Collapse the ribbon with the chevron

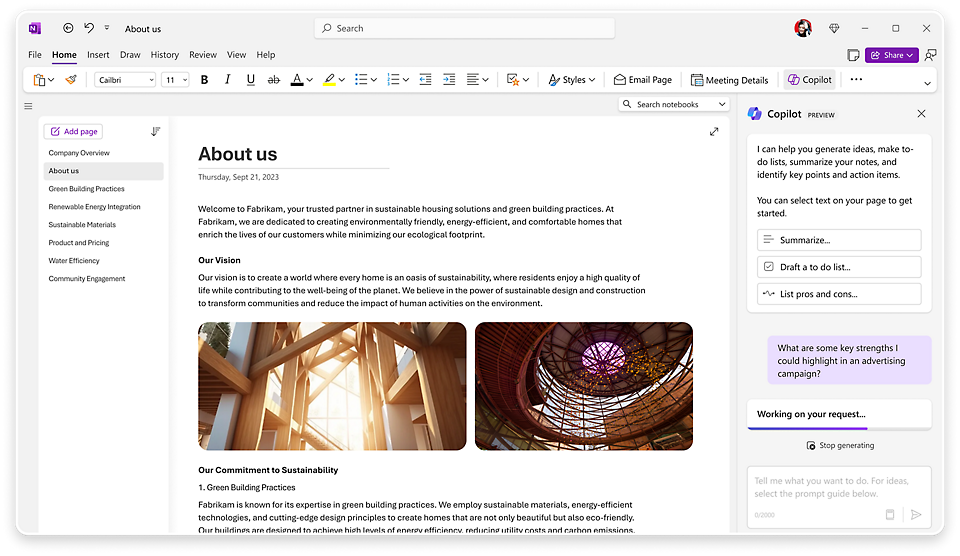(x=927, y=83)
